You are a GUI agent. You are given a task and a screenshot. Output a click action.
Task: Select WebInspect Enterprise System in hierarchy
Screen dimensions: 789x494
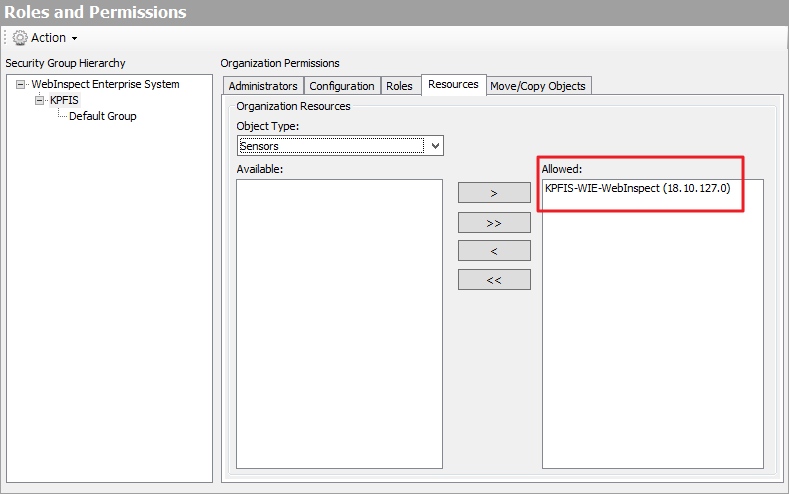tap(105, 85)
